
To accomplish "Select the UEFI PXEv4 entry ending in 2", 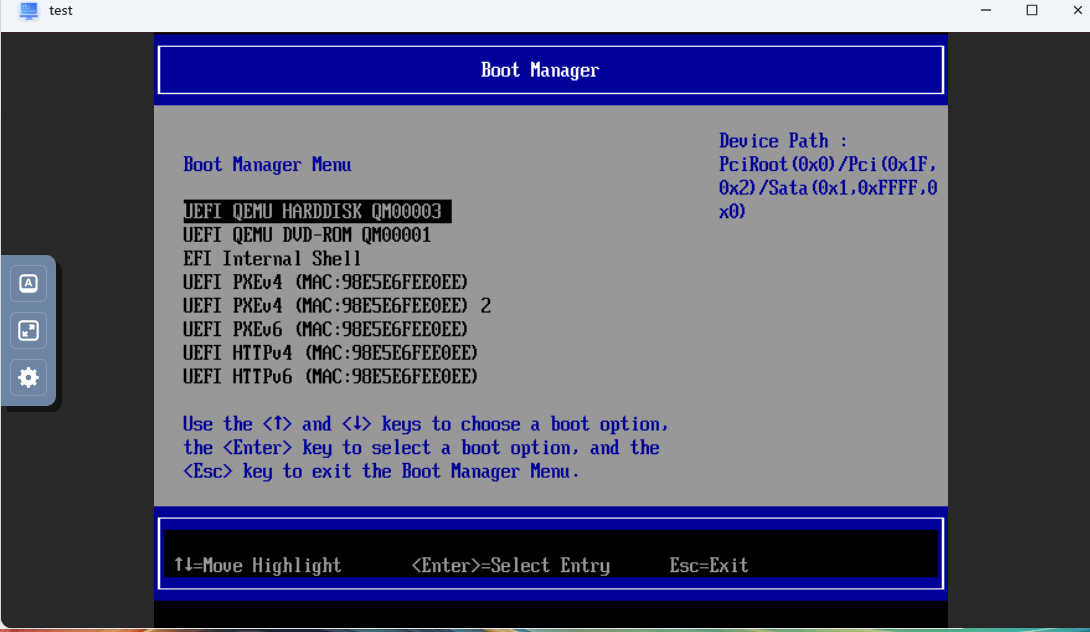I will [337, 306].
